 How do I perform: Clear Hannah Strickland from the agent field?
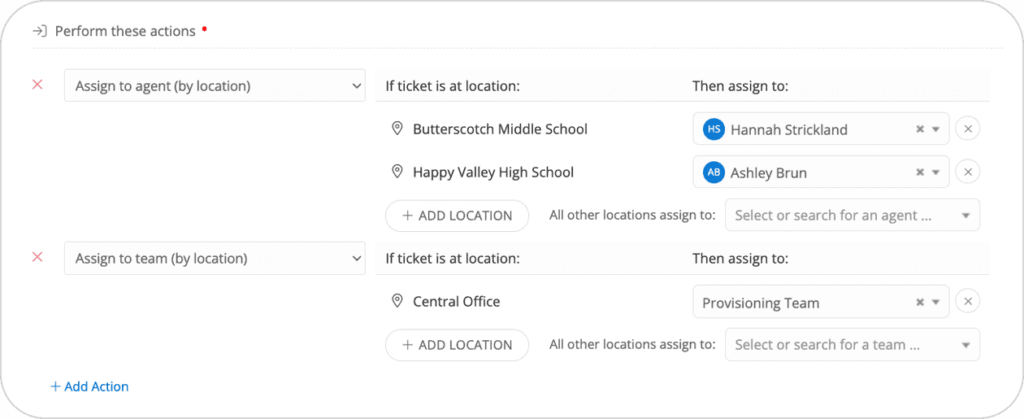pyautogui.click(x=920, y=129)
